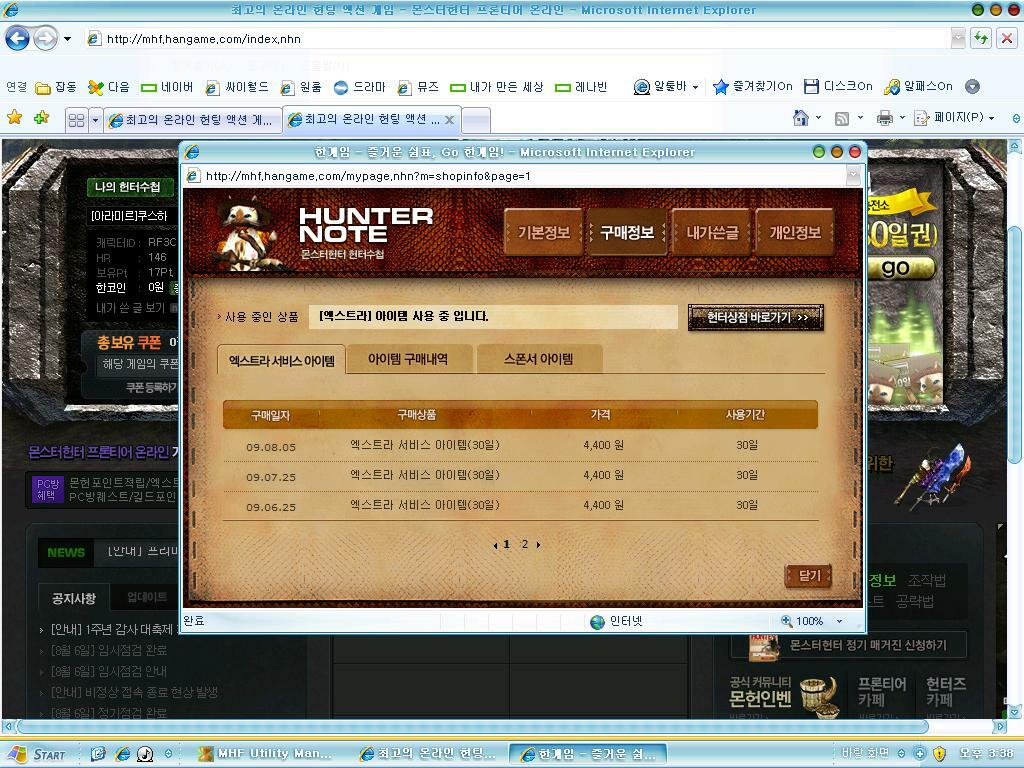The width and height of the screenshot is (1024, 768).
Task: Click the Add to Favorites icon
Action: click(x=41, y=118)
